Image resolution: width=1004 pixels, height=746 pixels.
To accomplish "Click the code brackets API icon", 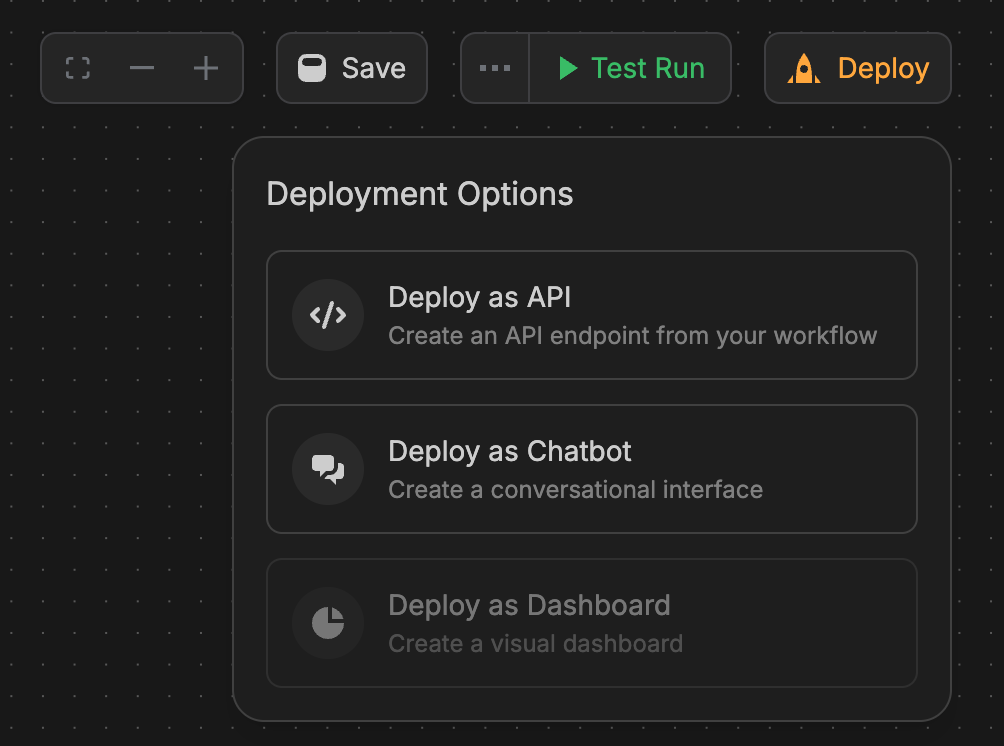I will (x=328, y=315).
